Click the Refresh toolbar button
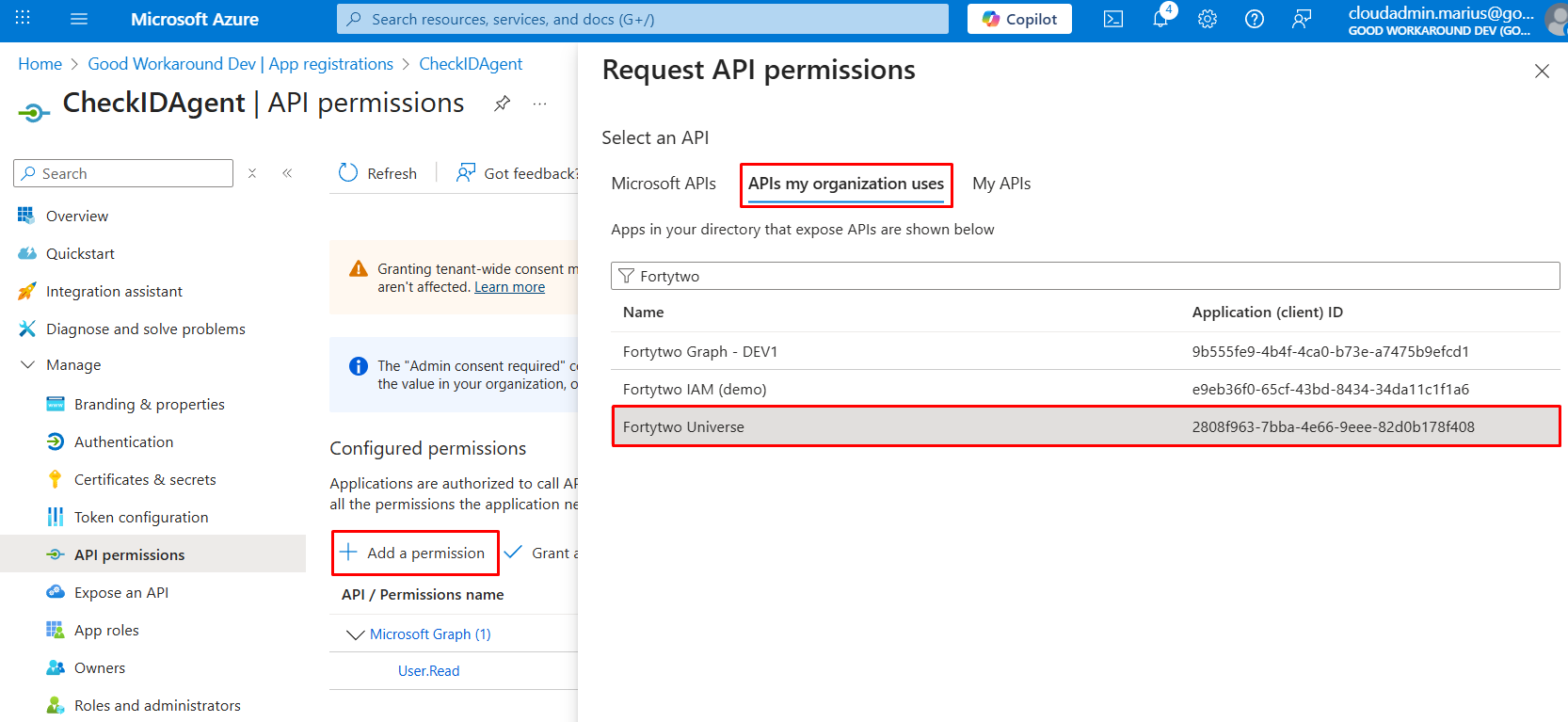The height and width of the screenshot is (722, 1568). (377, 173)
